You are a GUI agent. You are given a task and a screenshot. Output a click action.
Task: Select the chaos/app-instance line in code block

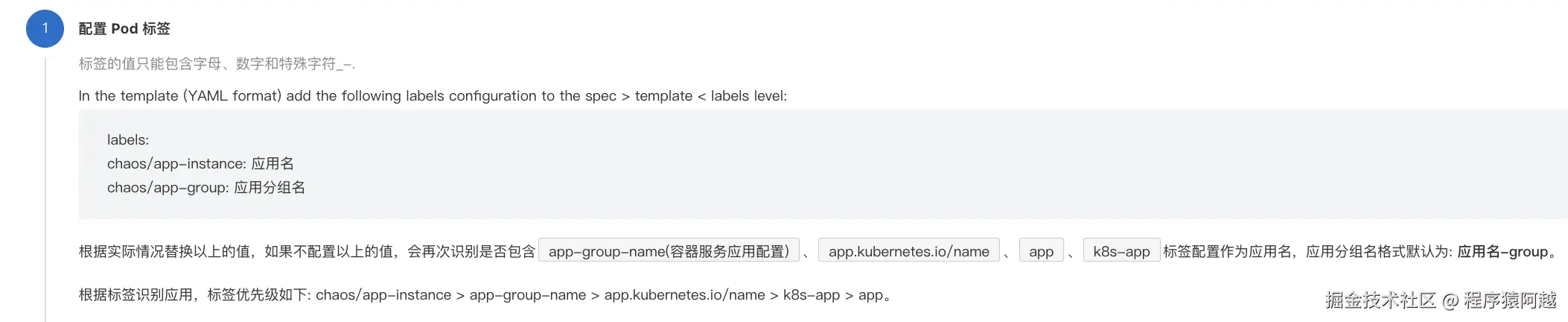tap(200, 164)
